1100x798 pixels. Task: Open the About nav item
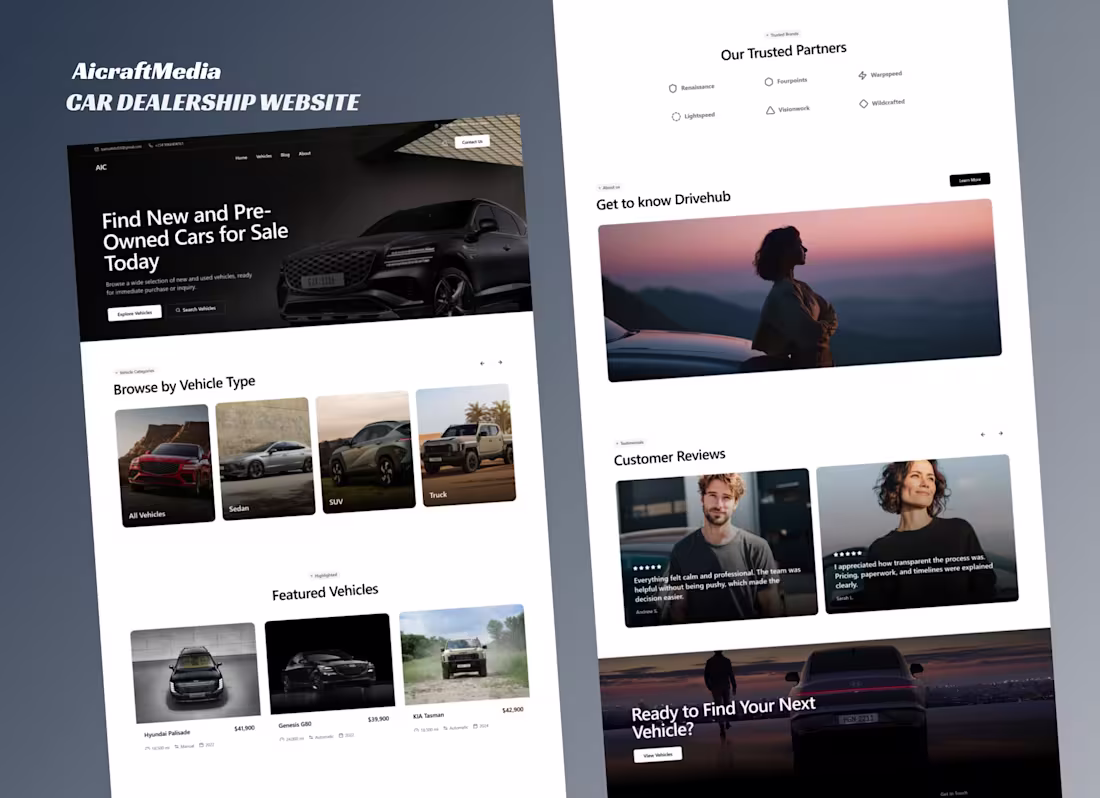click(x=304, y=154)
